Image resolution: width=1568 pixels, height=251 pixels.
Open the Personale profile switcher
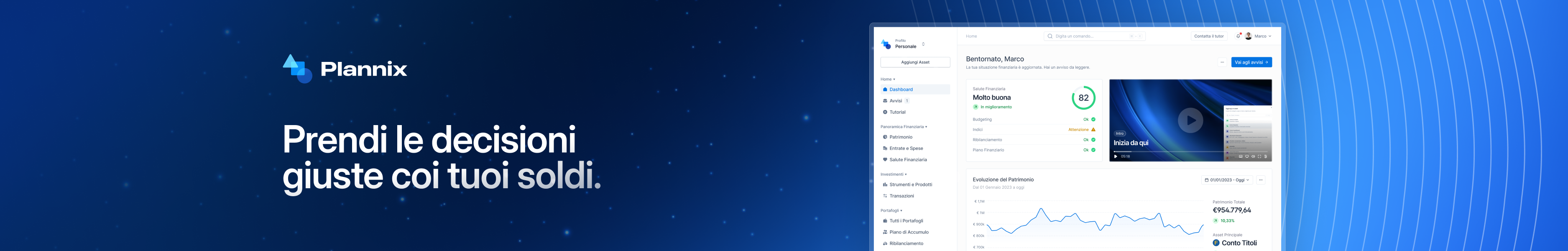910,44
